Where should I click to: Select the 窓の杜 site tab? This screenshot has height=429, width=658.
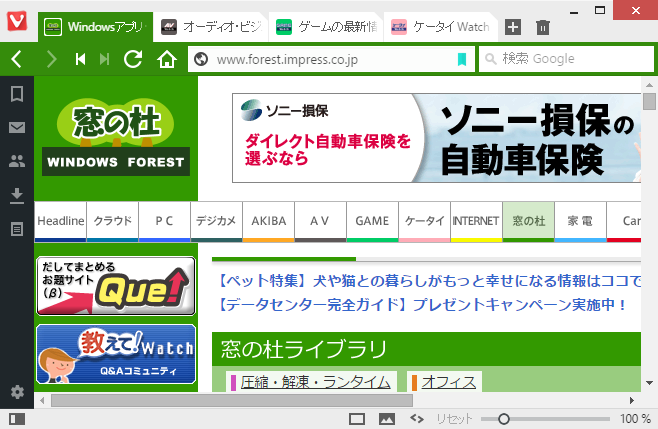(x=529, y=221)
